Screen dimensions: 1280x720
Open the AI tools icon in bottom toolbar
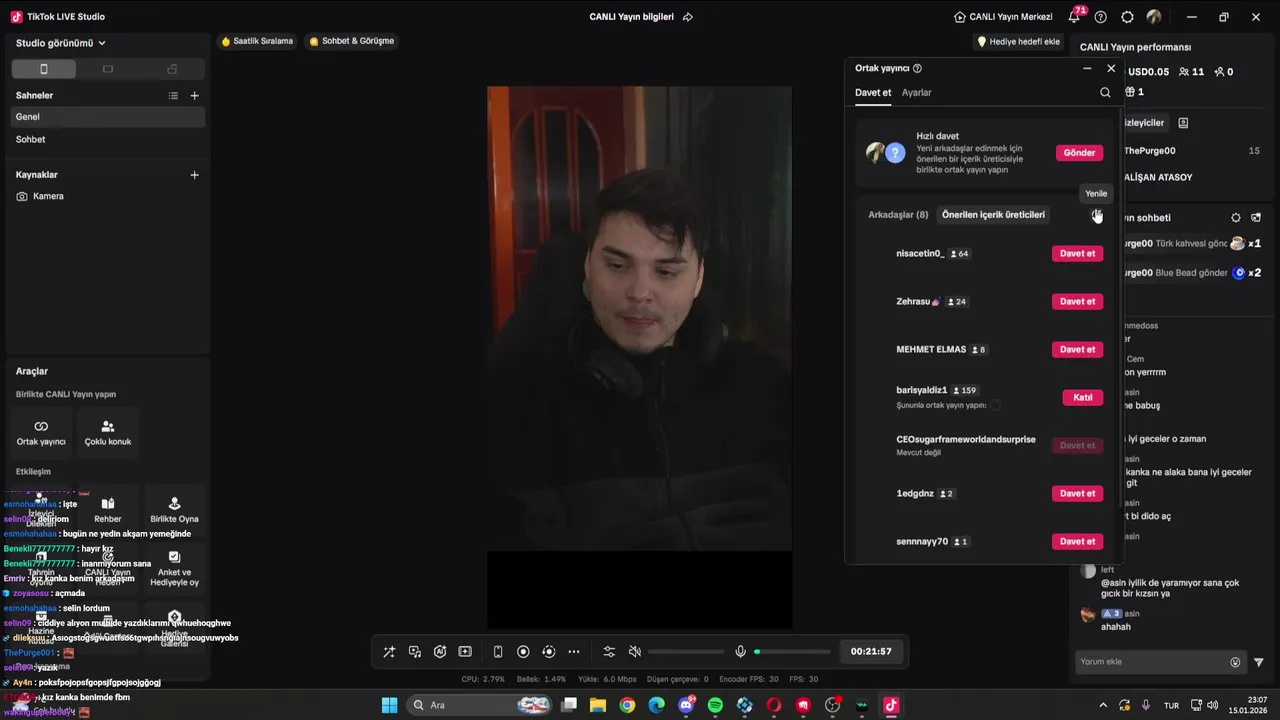click(x=440, y=652)
